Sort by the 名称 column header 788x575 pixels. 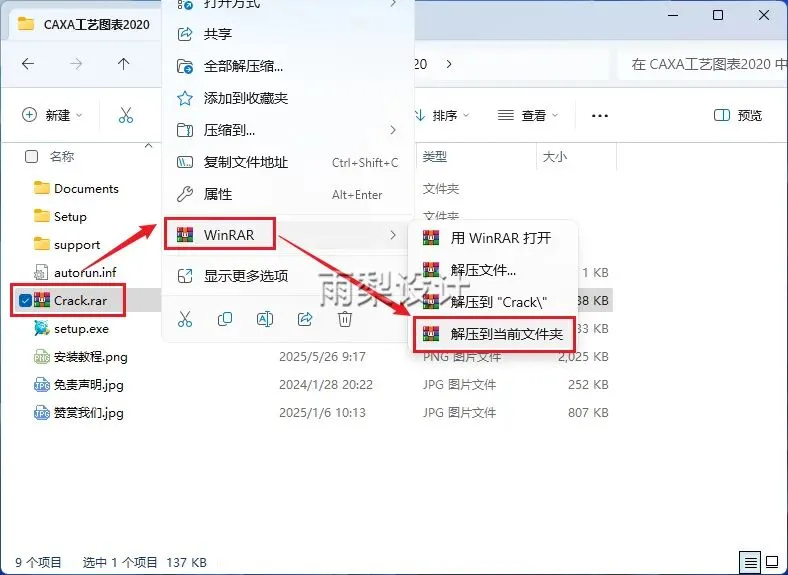point(62,157)
